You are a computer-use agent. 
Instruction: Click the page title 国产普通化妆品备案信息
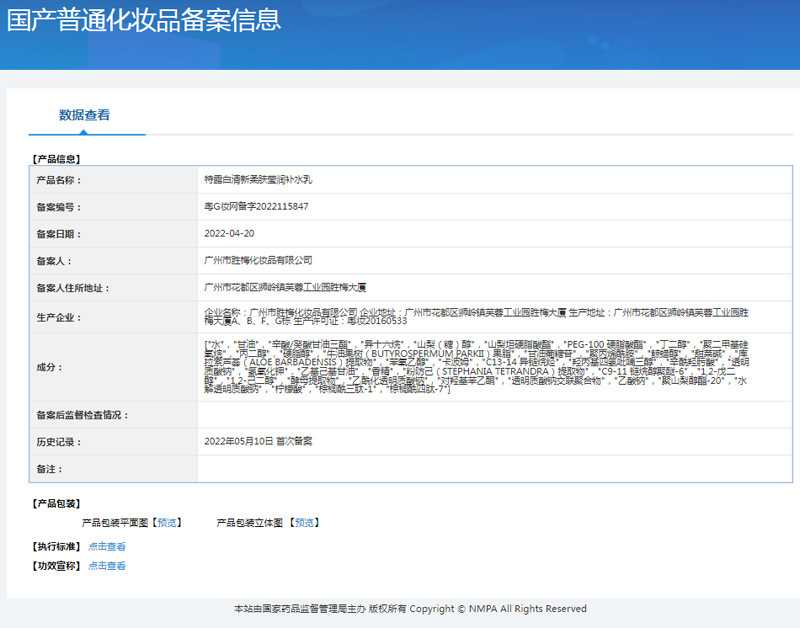pos(143,21)
